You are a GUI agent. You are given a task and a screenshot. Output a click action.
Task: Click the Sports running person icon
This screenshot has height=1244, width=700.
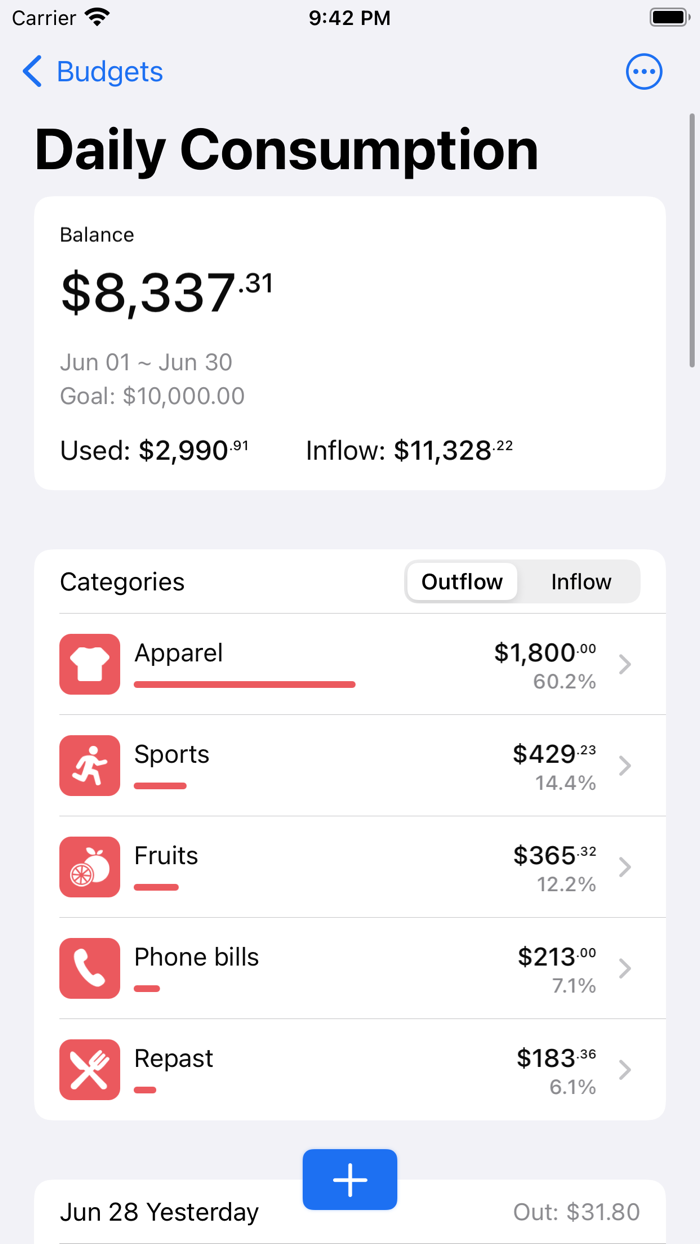pyautogui.click(x=89, y=765)
